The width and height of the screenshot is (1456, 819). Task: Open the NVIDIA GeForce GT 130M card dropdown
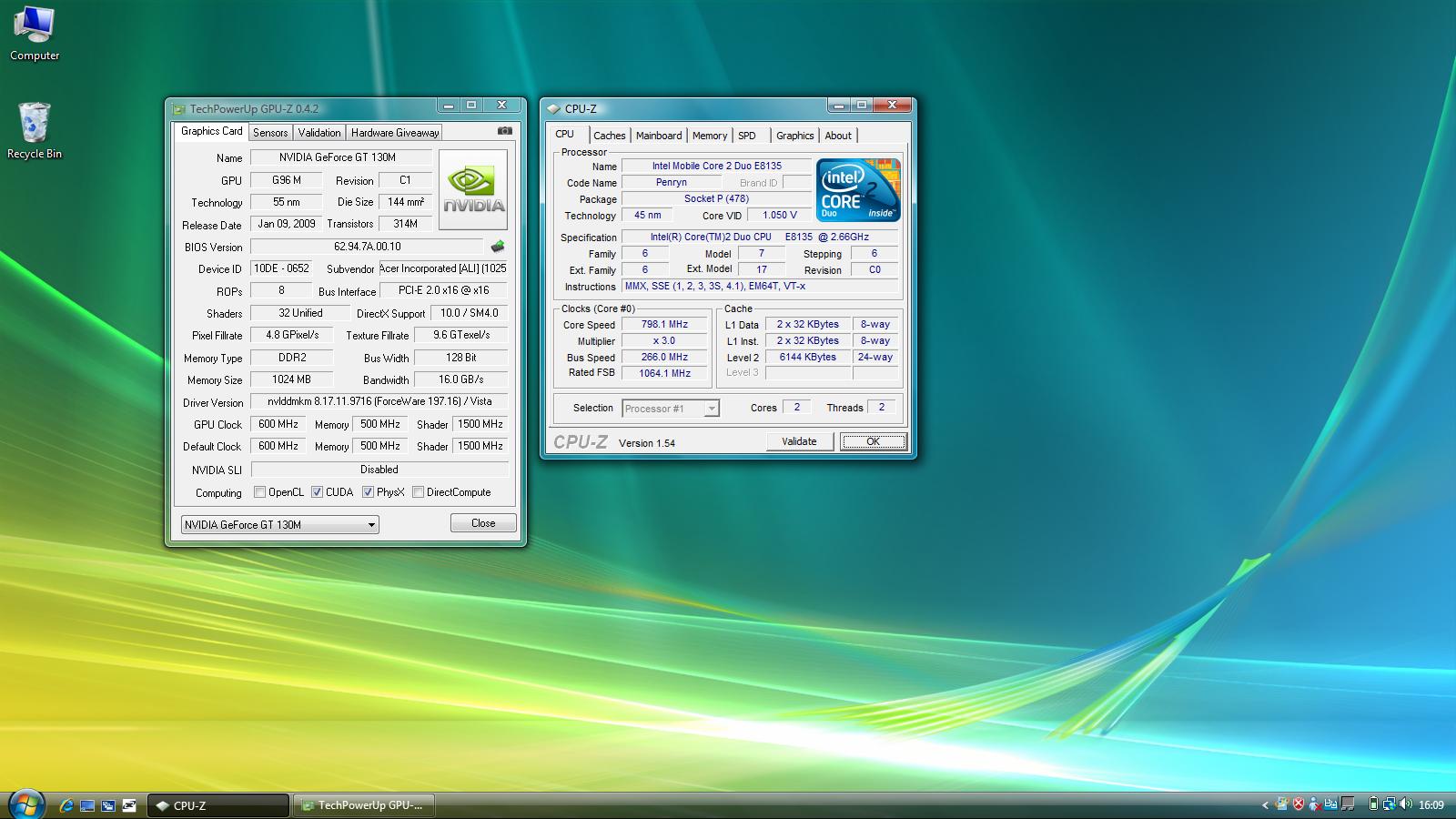click(279, 524)
